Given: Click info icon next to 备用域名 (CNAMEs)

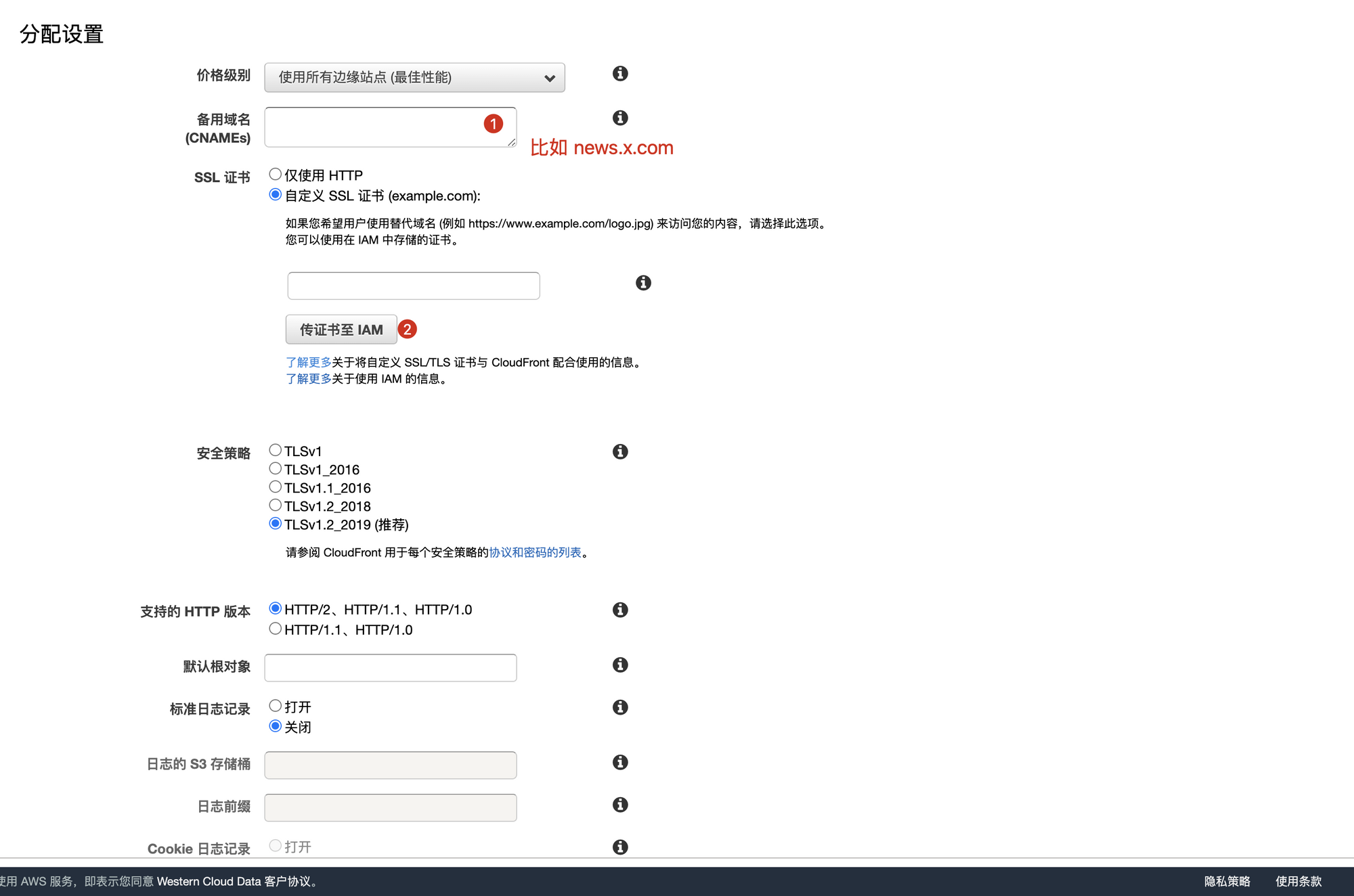Looking at the screenshot, I should click(x=620, y=118).
